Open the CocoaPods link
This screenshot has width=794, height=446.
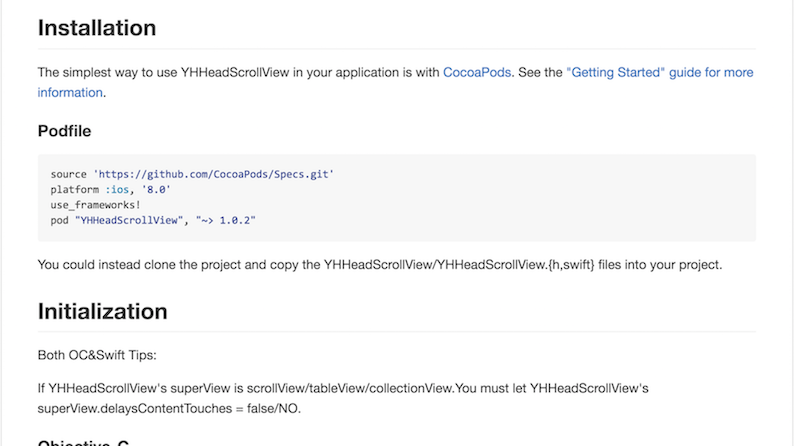point(477,72)
